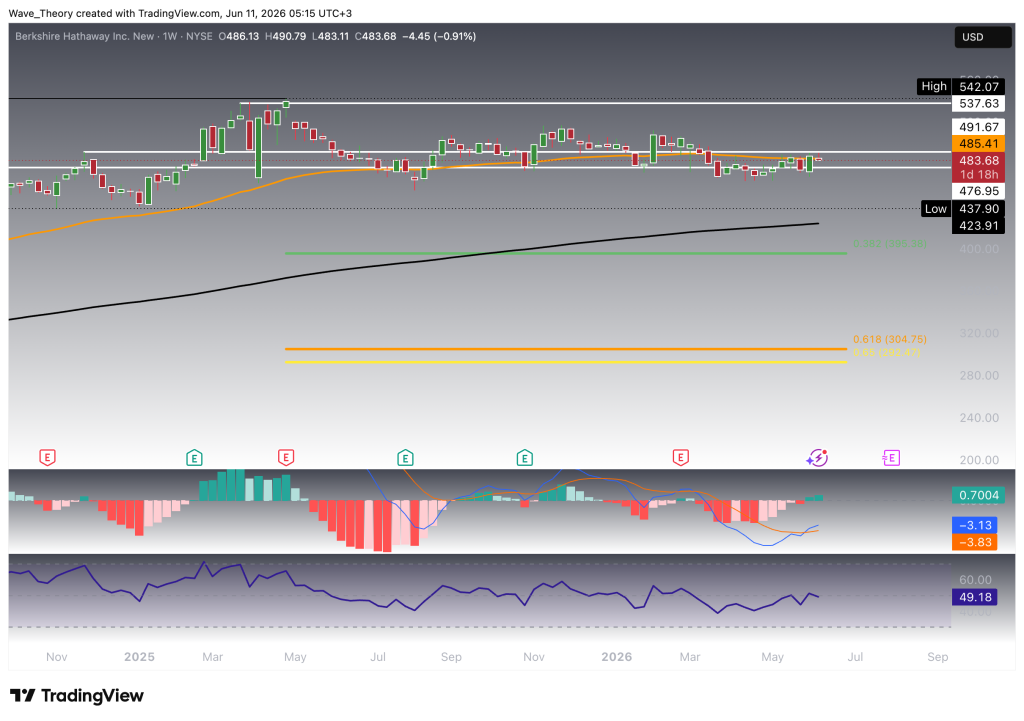Click the 2026 label on the time axis
1024x721 pixels.
click(x=616, y=657)
